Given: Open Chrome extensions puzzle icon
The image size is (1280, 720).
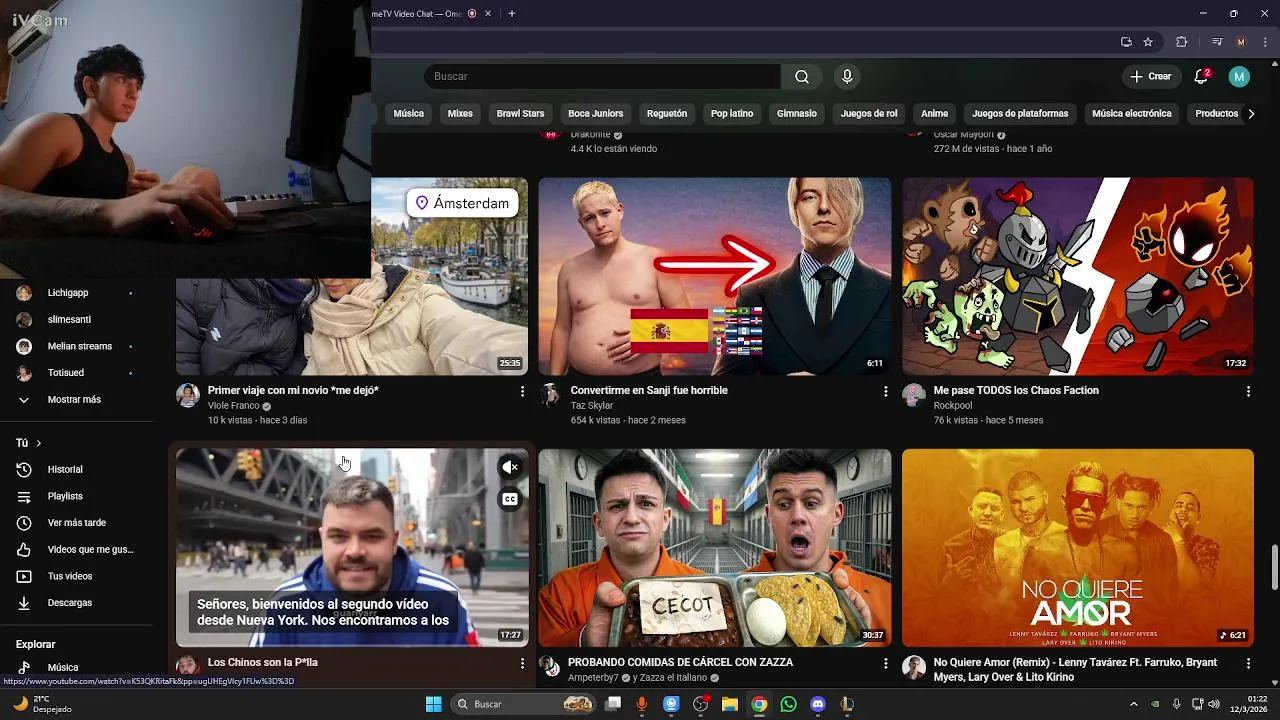Looking at the screenshot, I should (x=1181, y=42).
